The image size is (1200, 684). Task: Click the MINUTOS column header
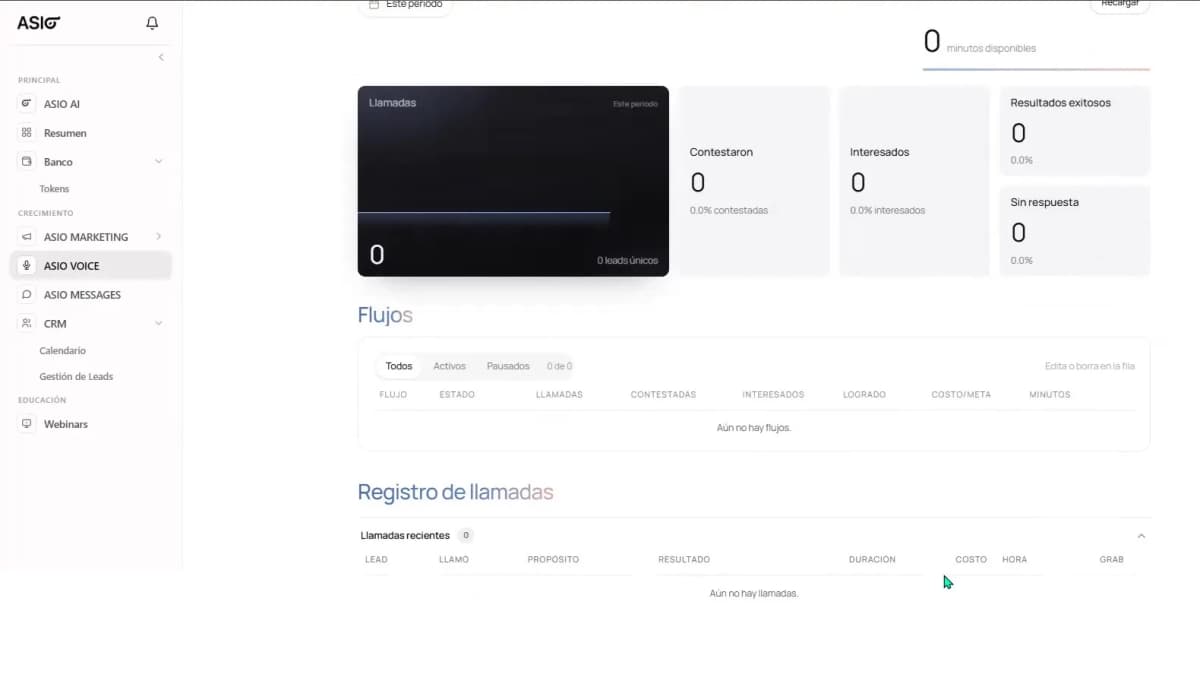coord(1050,395)
